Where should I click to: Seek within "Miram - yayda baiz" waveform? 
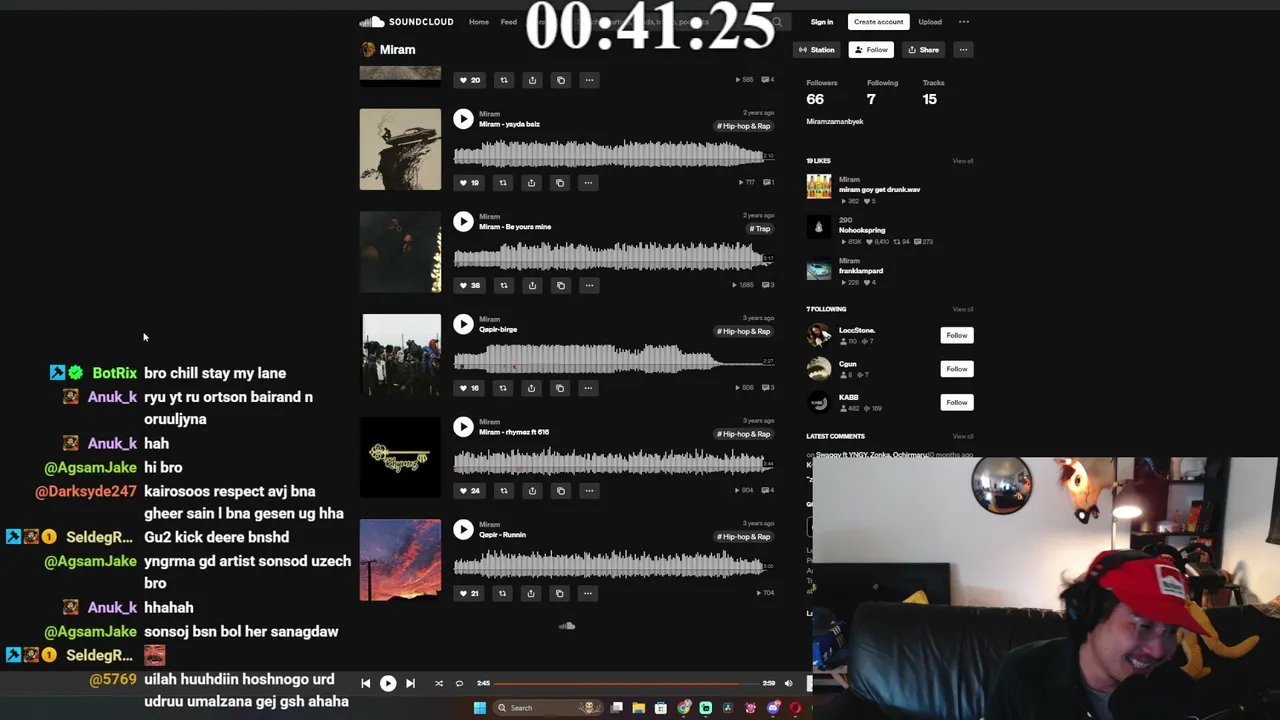click(613, 153)
